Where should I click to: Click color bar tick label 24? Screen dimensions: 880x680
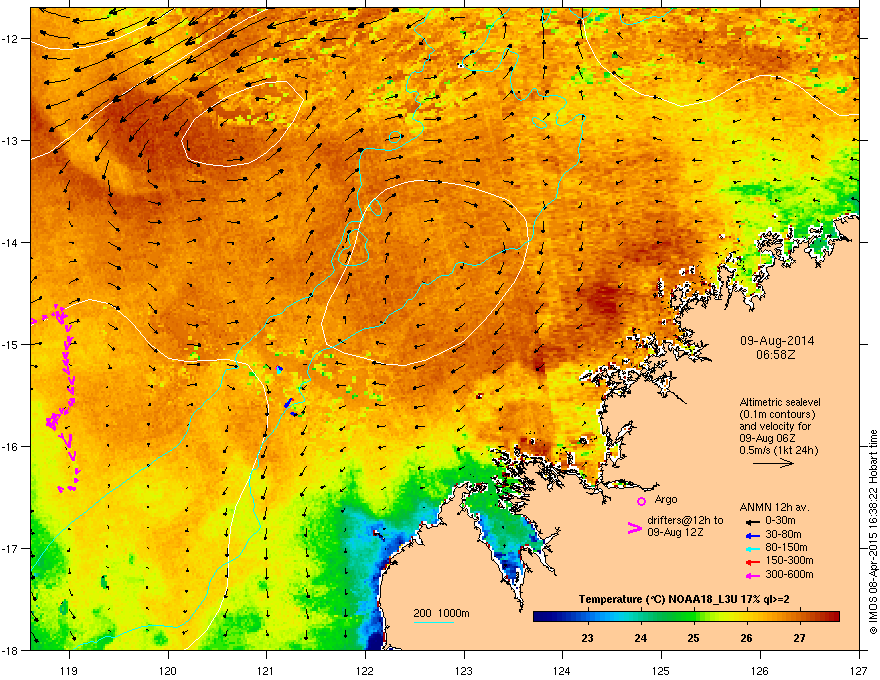tap(640, 638)
